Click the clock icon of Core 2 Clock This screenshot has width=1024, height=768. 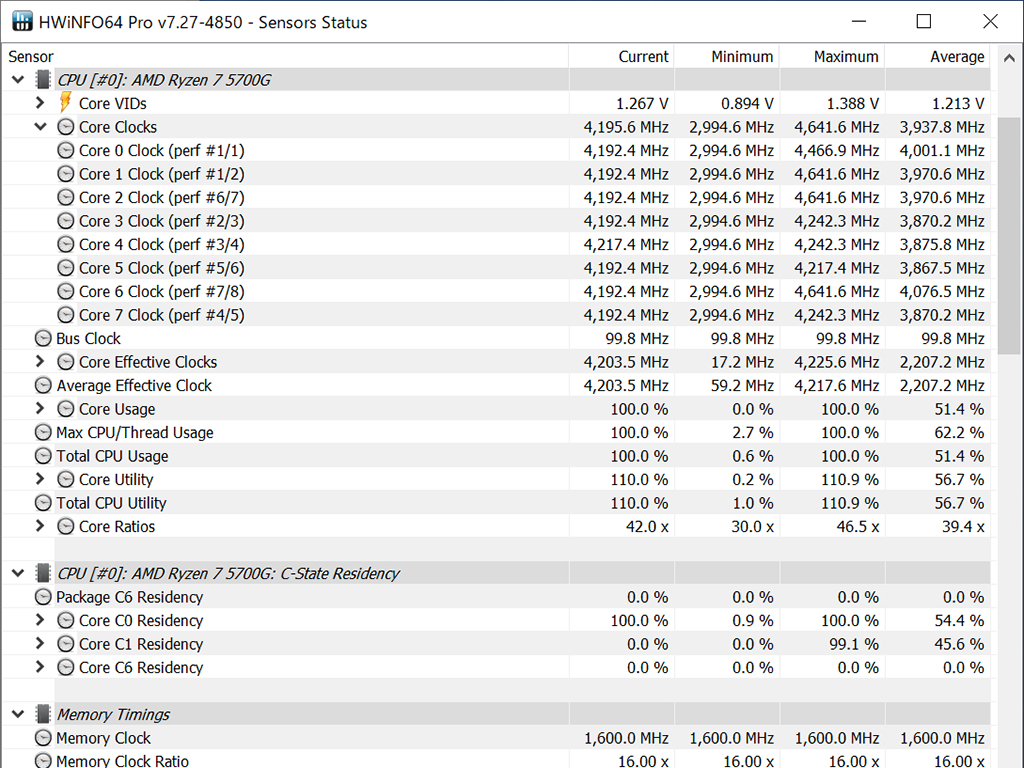[x=65, y=197]
